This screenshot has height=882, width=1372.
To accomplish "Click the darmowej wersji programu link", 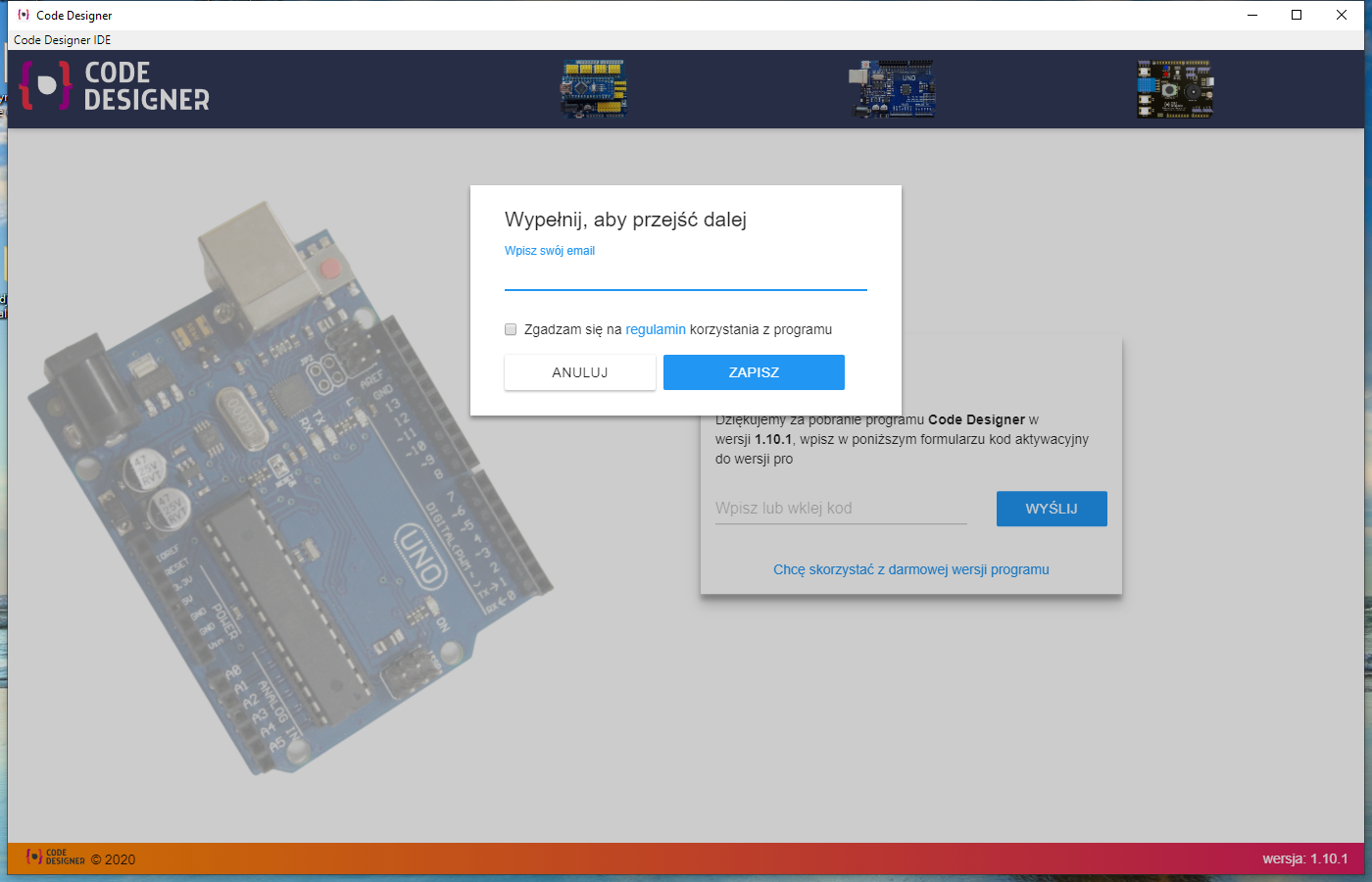I will click(911, 569).
